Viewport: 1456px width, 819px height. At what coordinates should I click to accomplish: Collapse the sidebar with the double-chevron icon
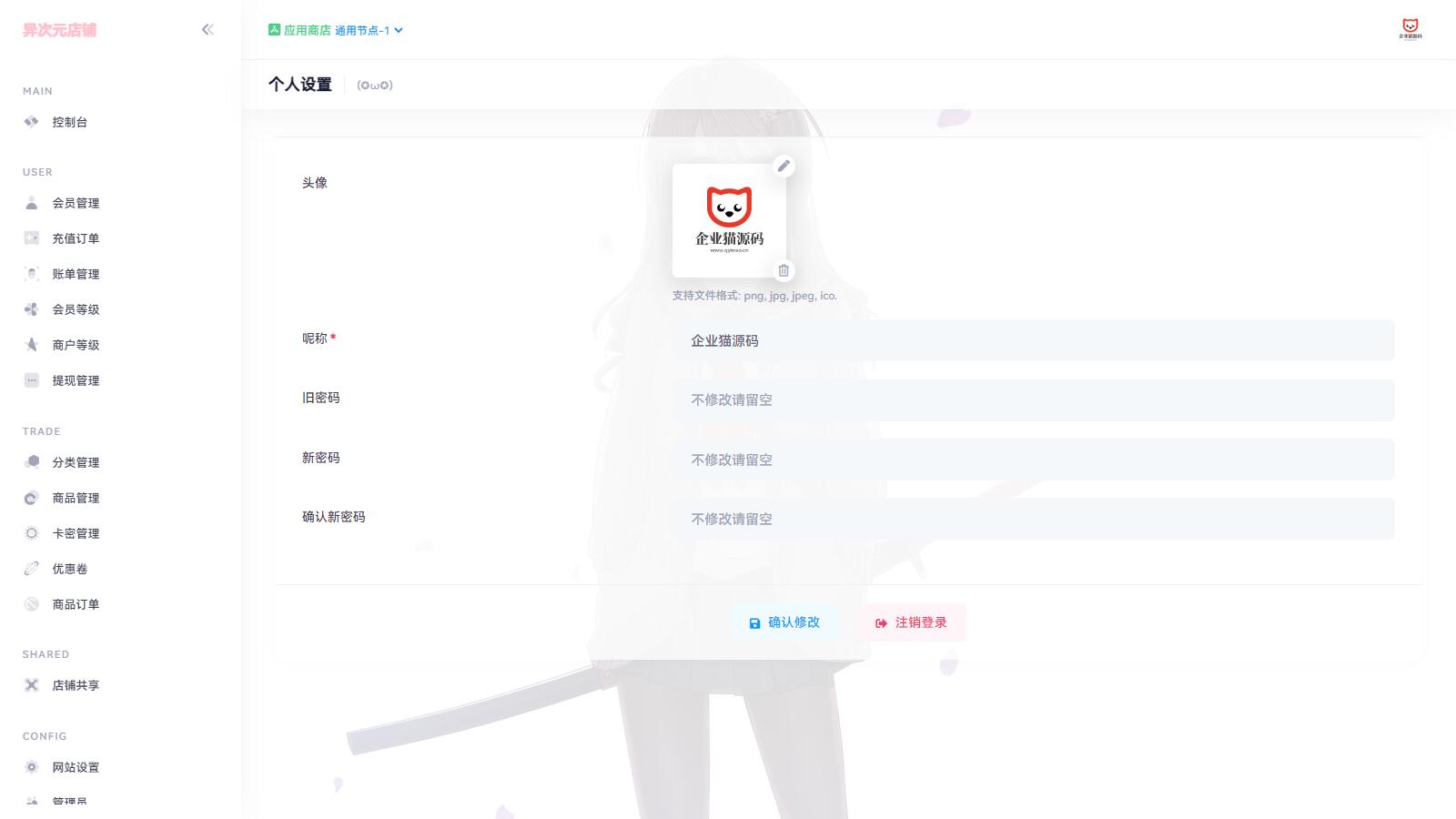coord(207,30)
